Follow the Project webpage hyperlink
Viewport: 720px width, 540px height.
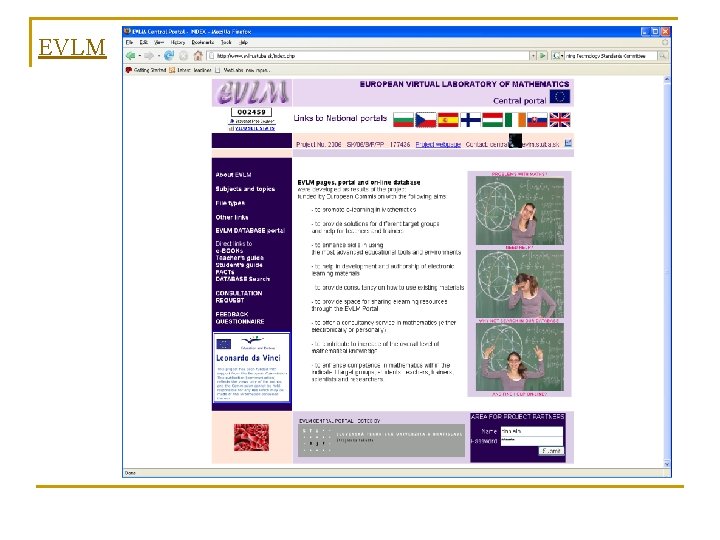click(x=438, y=144)
